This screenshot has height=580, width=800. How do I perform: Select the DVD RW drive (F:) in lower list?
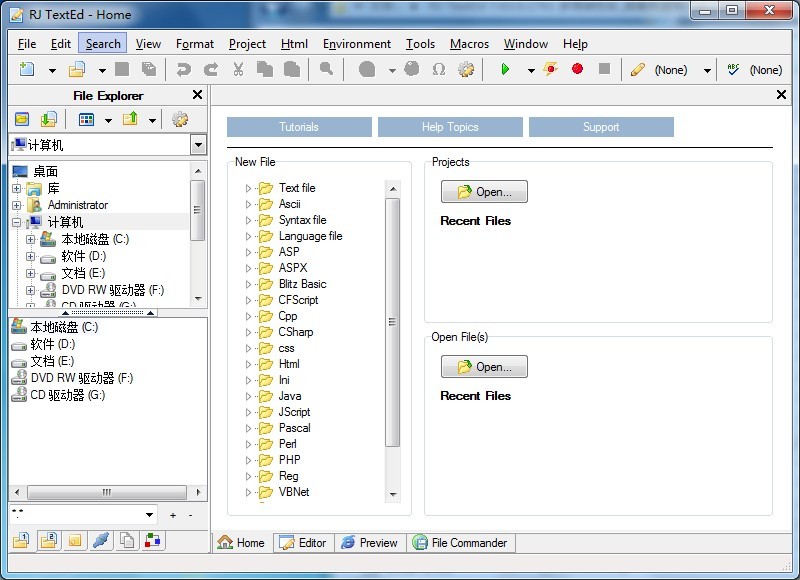coord(81,378)
